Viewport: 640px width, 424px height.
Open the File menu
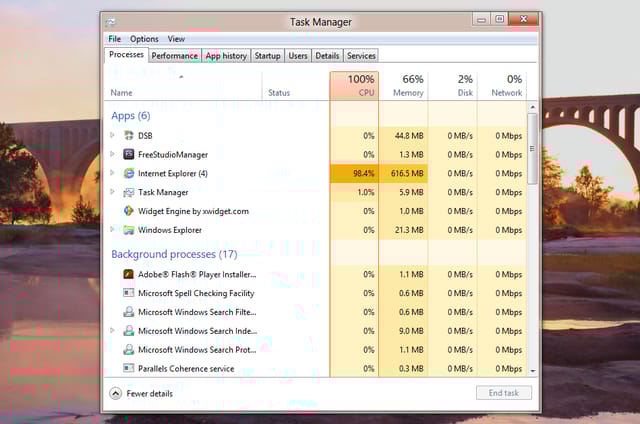(114, 39)
